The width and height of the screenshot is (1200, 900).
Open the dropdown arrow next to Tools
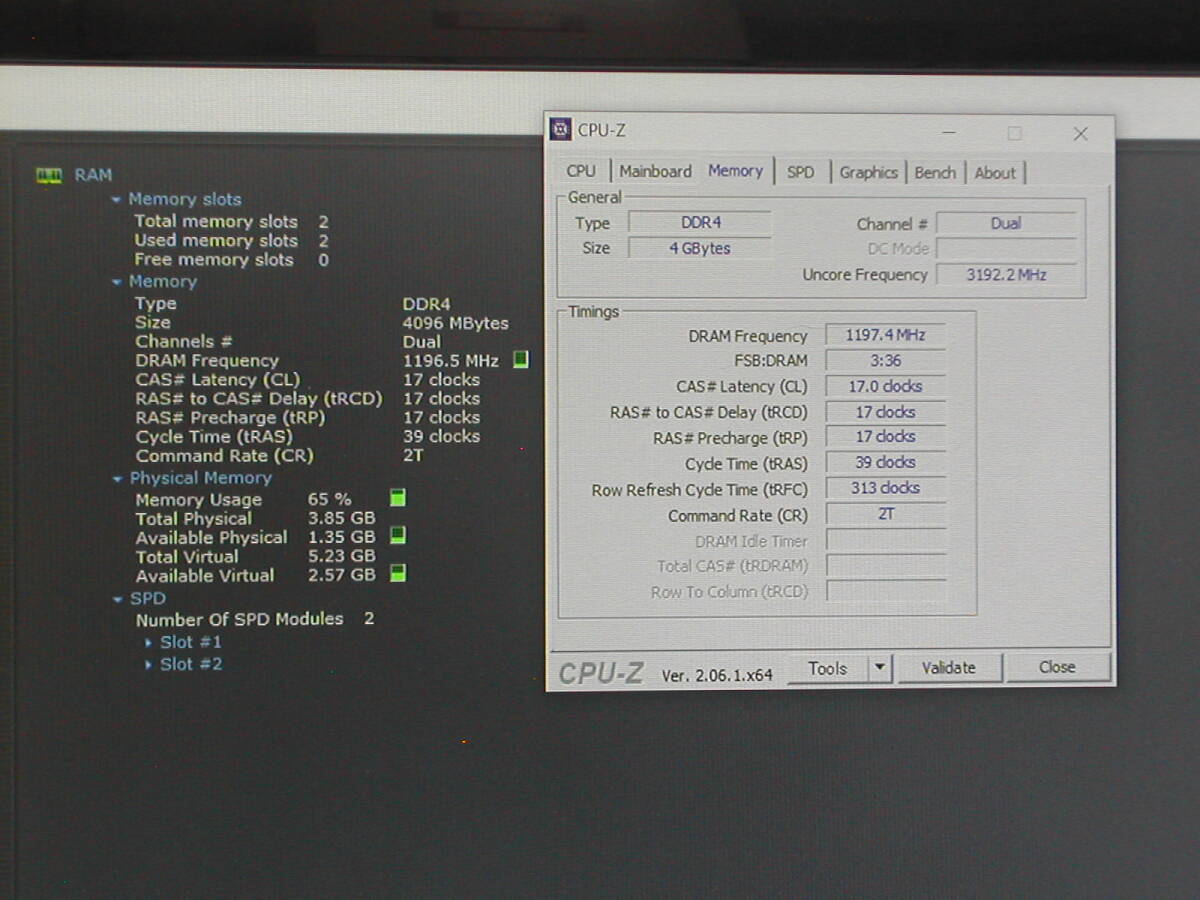879,668
